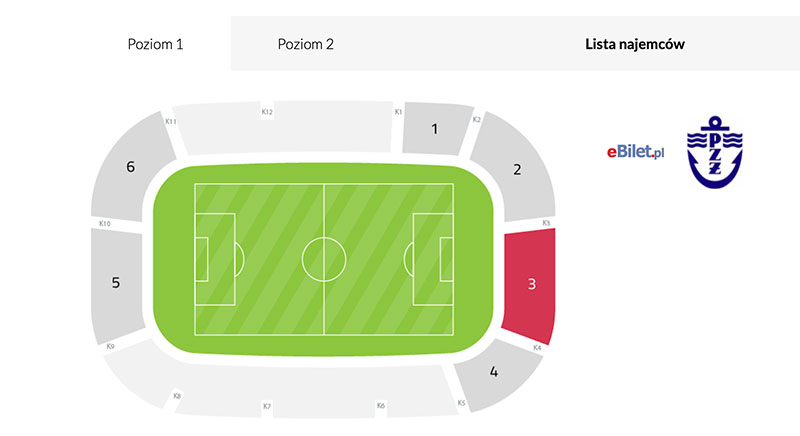Switch to the Poziom 2 tab
The image size is (800, 436).
tap(306, 44)
